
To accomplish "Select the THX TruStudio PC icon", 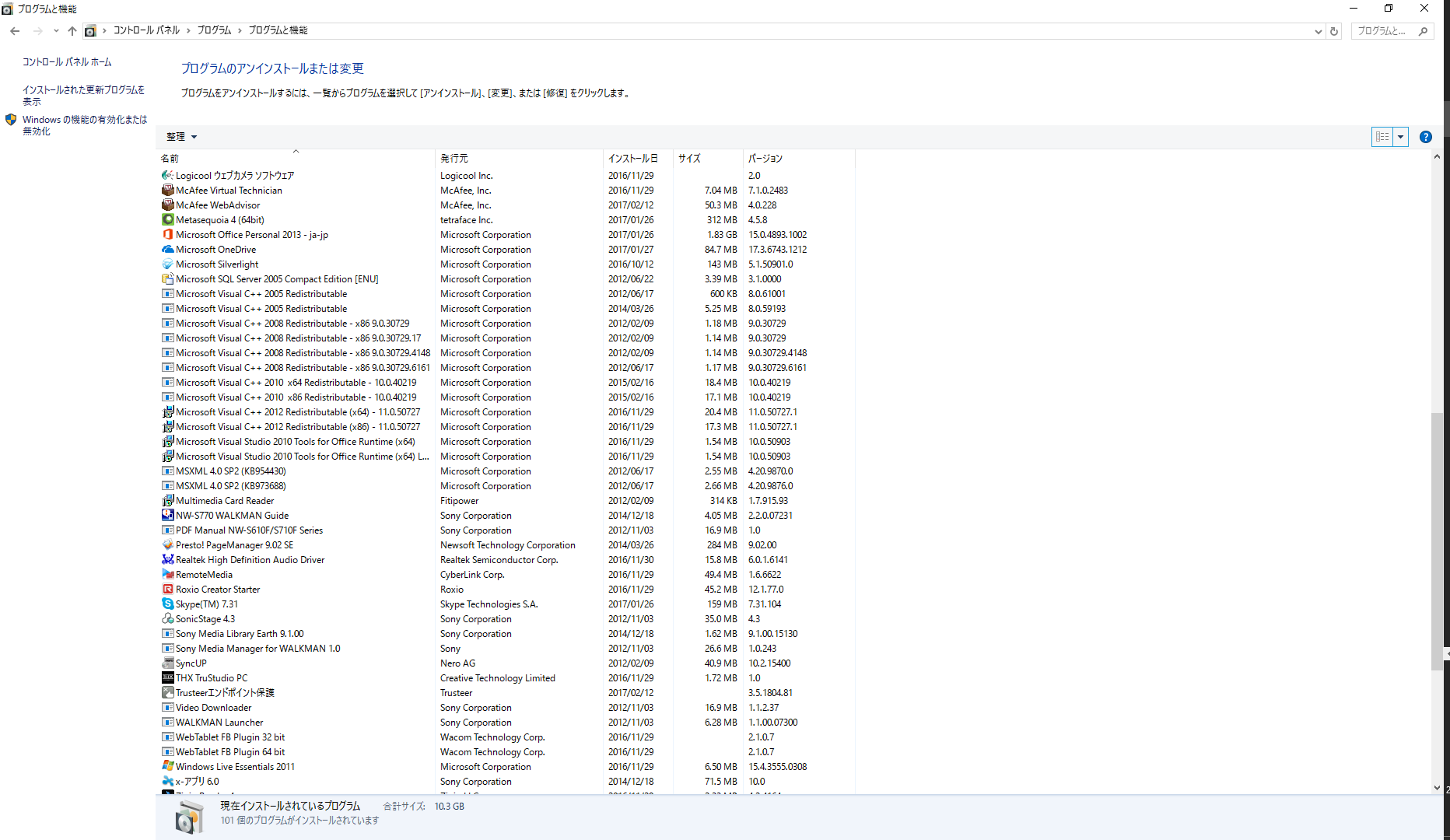I will point(167,678).
